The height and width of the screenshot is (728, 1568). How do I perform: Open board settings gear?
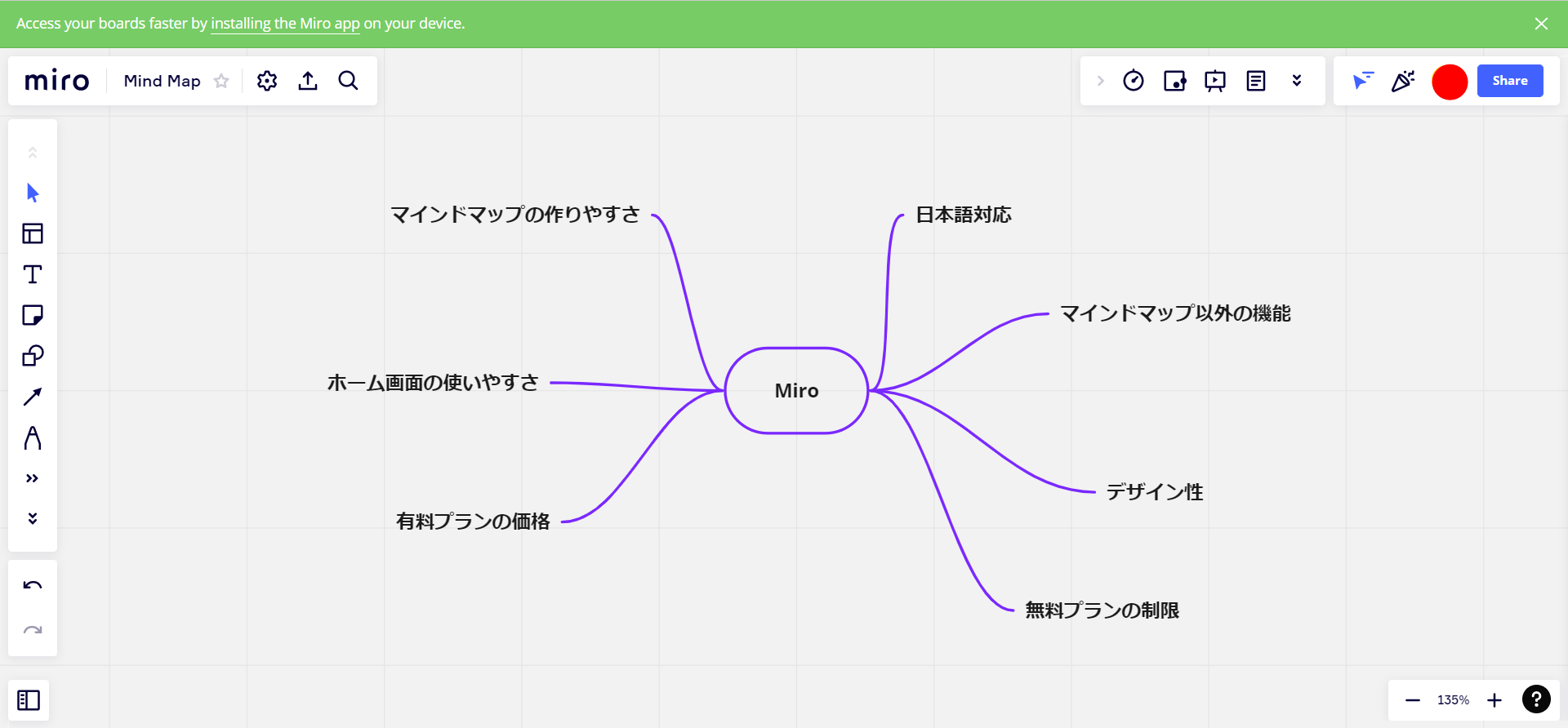click(x=267, y=81)
